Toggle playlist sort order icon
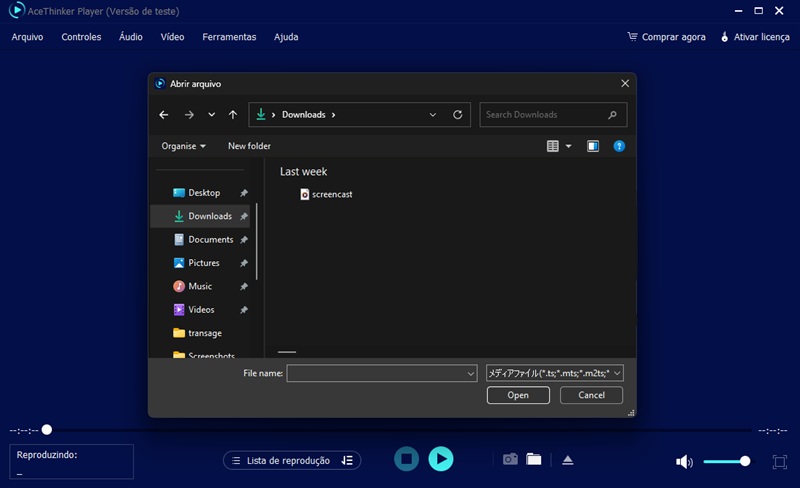The width and height of the screenshot is (800, 488). [347, 460]
